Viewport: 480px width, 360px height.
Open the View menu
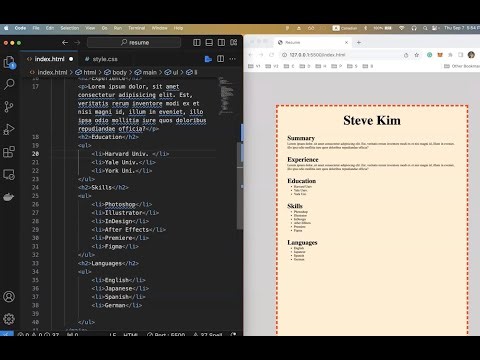pyautogui.click(x=90, y=28)
